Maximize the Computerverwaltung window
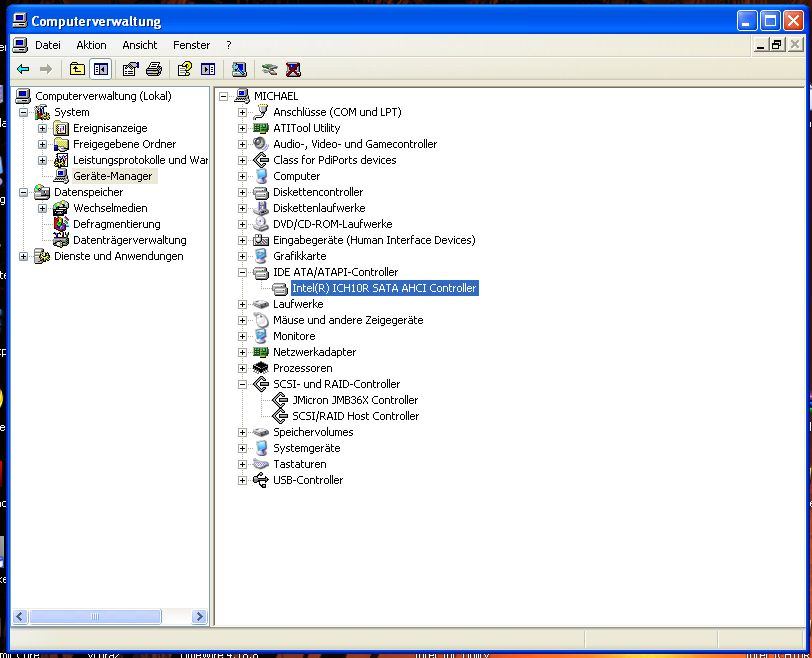Image resolution: width=812 pixels, height=658 pixels. [x=770, y=21]
